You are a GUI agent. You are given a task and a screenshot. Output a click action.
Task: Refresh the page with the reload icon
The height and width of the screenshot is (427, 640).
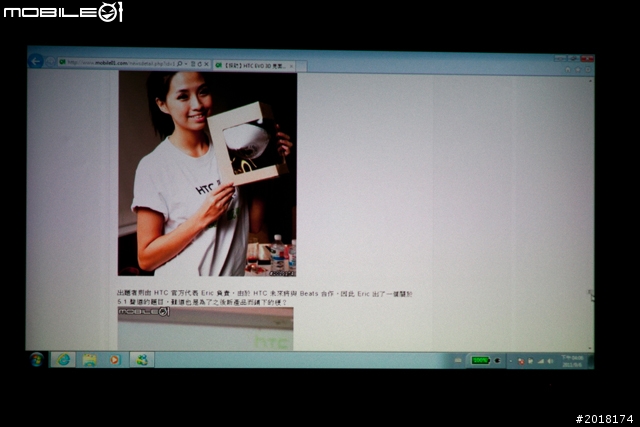click(200, 64)
